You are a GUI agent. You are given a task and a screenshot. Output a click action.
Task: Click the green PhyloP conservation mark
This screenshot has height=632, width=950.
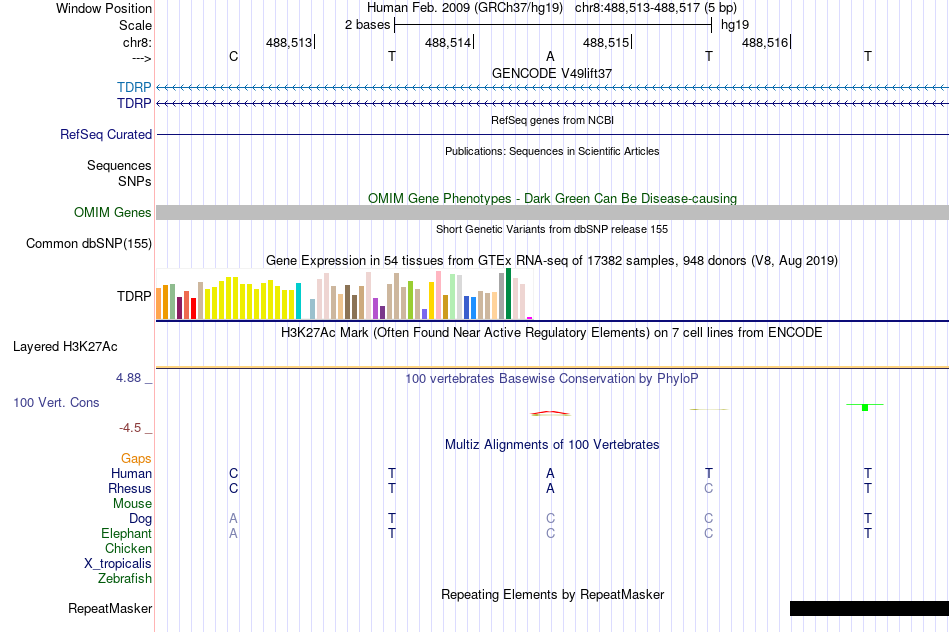[865, 407]
